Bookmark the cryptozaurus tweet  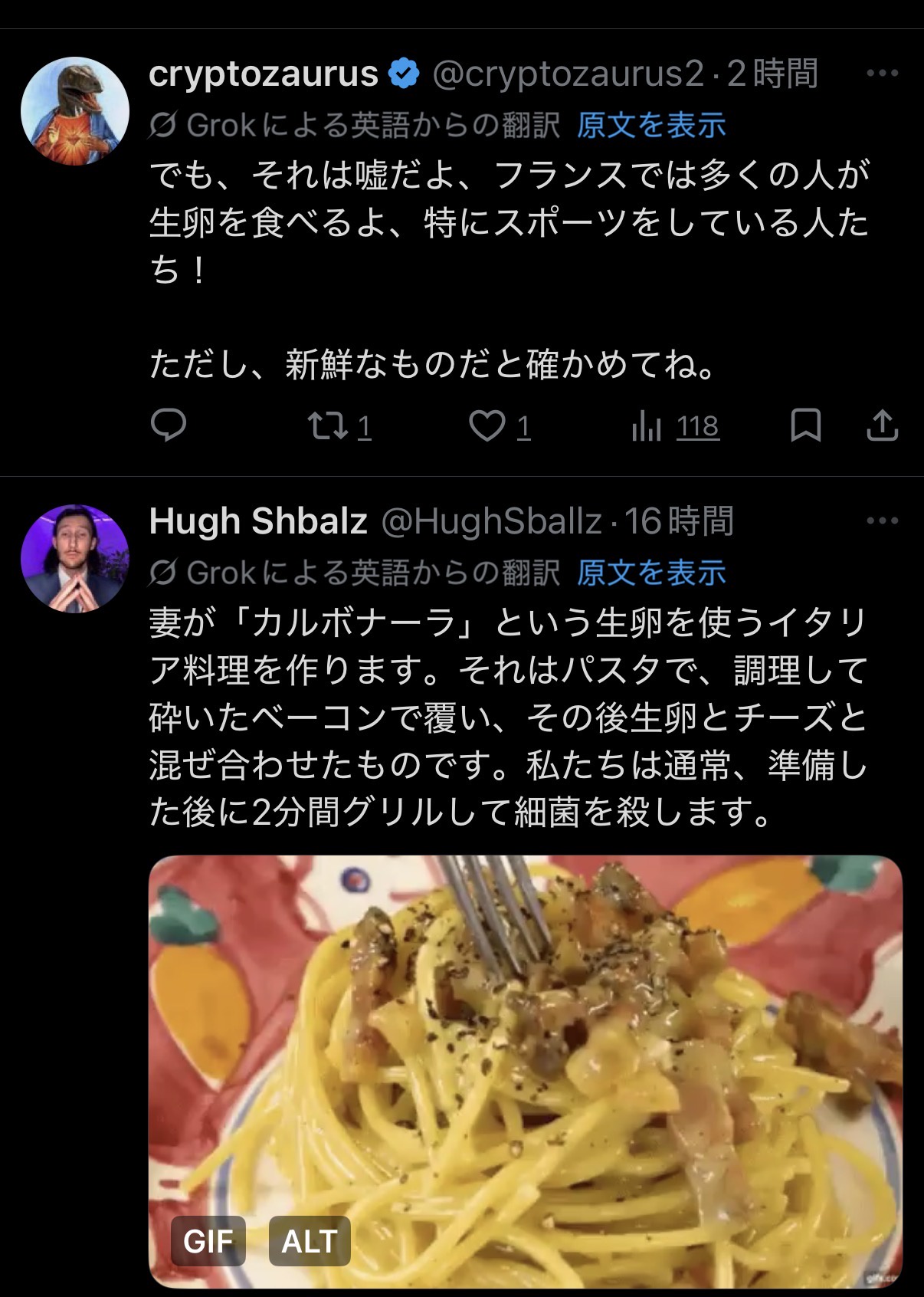click(805, 425)
